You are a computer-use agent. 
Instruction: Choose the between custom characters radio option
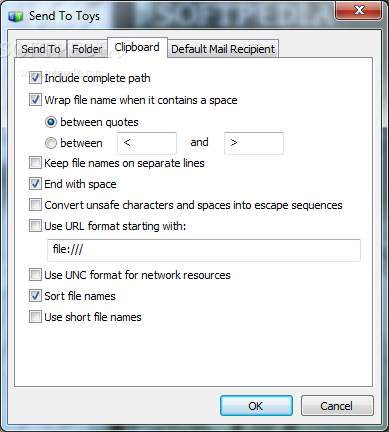click(x=51, y=143)
